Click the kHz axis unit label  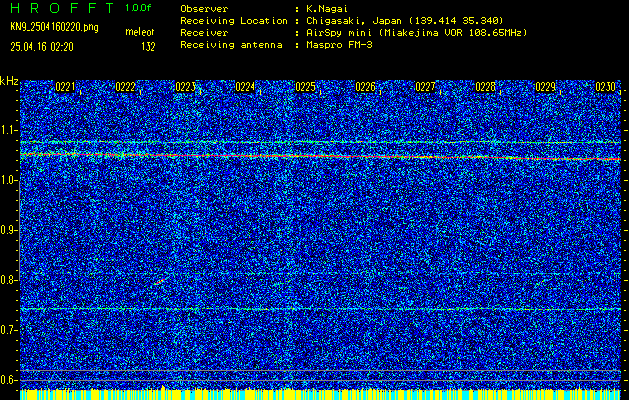tap(9, 81)
